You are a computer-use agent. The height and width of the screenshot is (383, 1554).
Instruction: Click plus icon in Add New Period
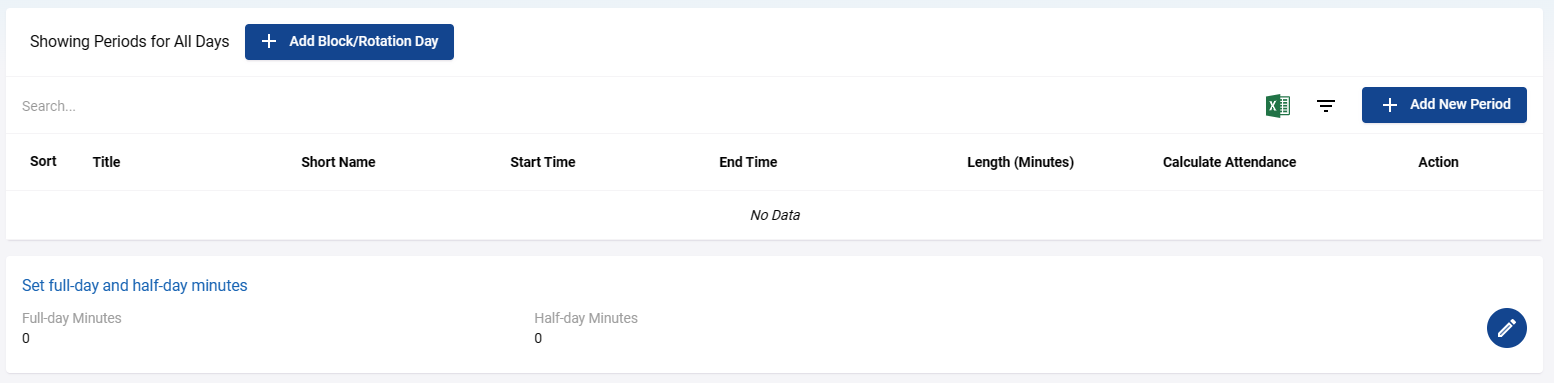[x=1389, y=105]
